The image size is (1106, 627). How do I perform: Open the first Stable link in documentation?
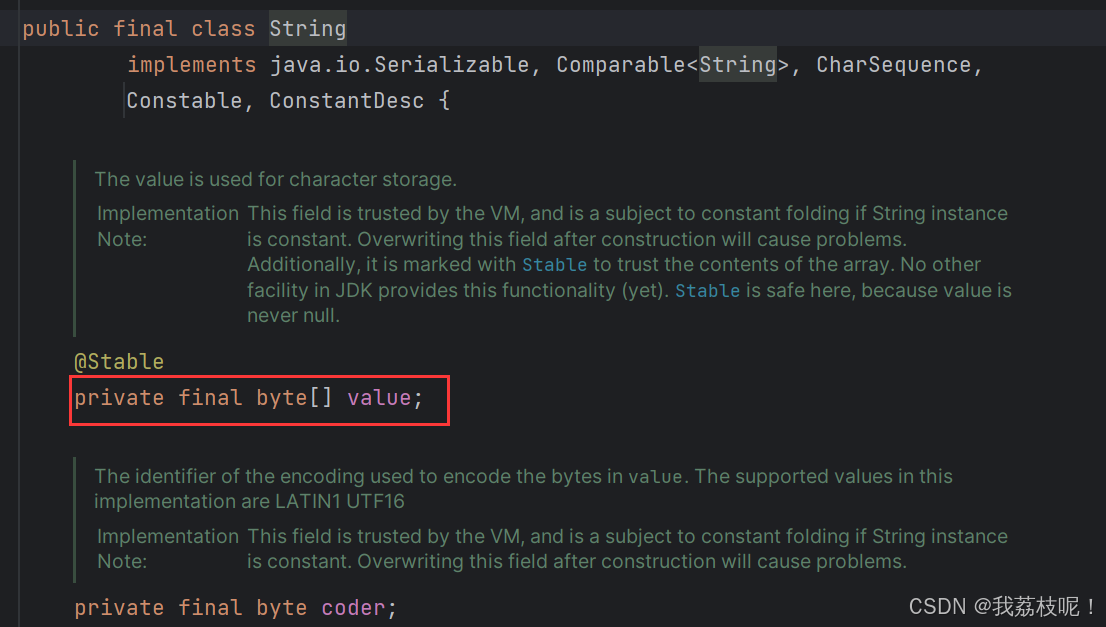(554, 265)
